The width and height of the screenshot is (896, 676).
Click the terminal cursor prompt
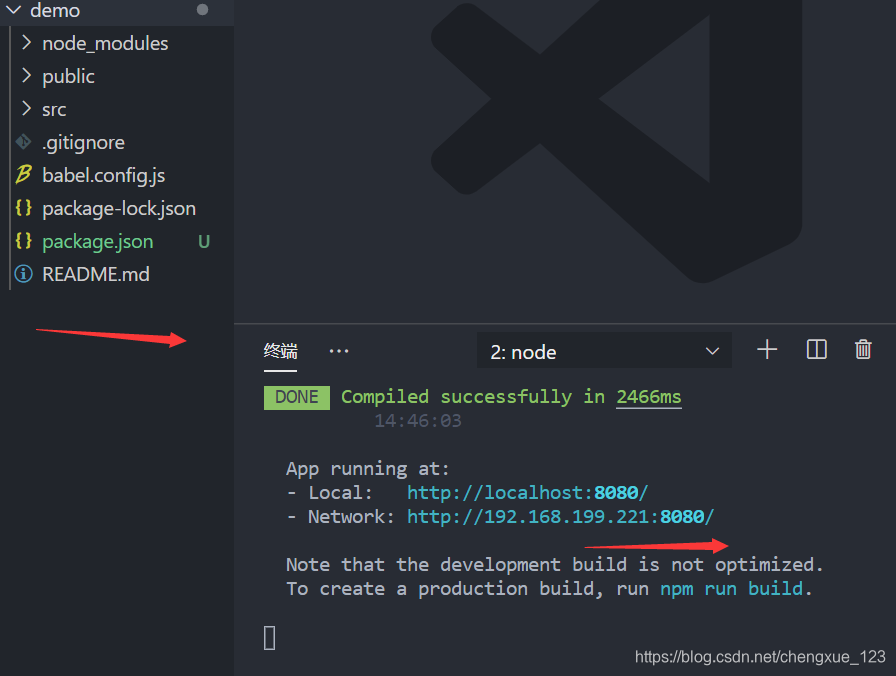coord(270,638)
